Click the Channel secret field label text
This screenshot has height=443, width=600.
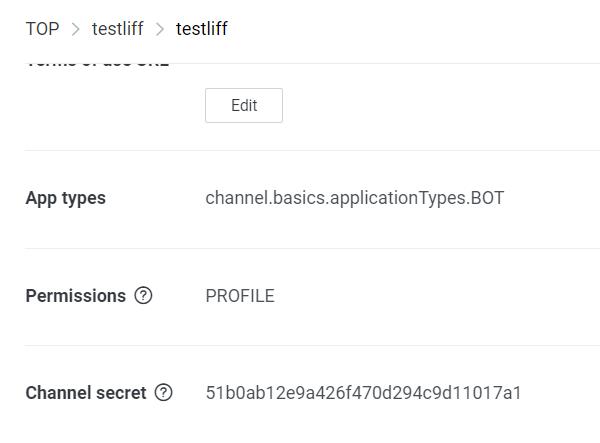[x=86, y=393]
